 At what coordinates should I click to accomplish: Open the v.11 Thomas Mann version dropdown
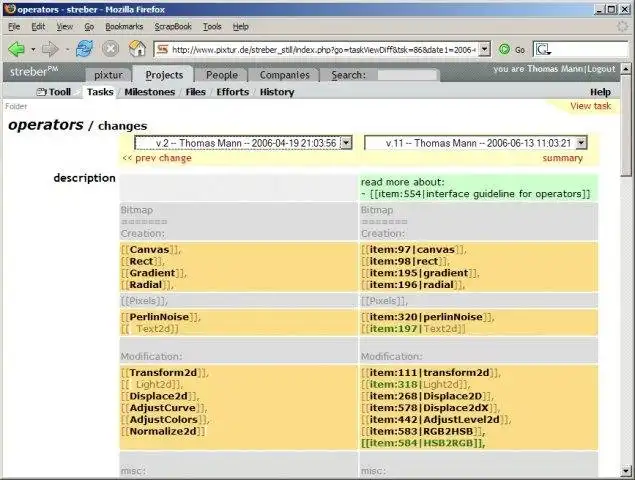click(581, 143)
